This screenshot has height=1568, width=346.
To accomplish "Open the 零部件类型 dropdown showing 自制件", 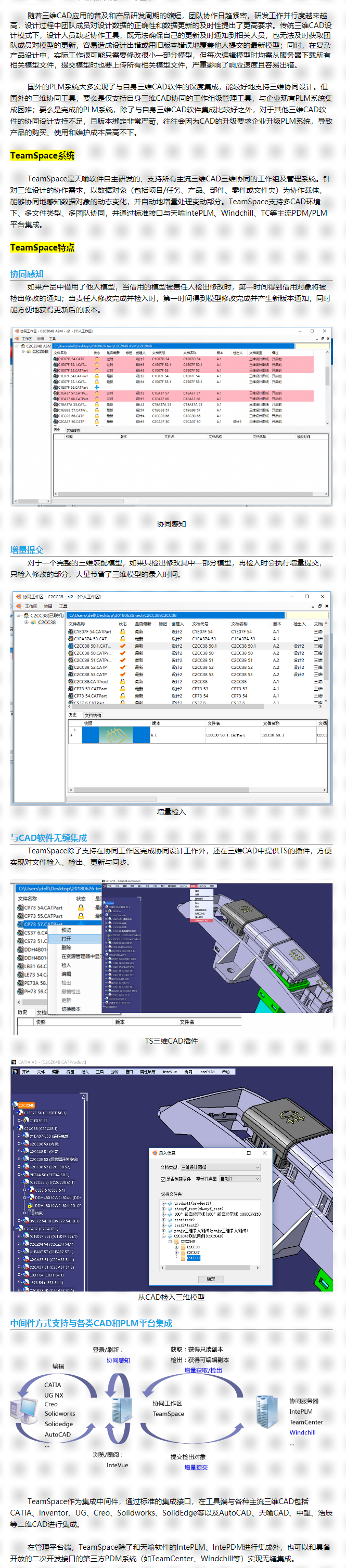I will [x=240, y=1179].
